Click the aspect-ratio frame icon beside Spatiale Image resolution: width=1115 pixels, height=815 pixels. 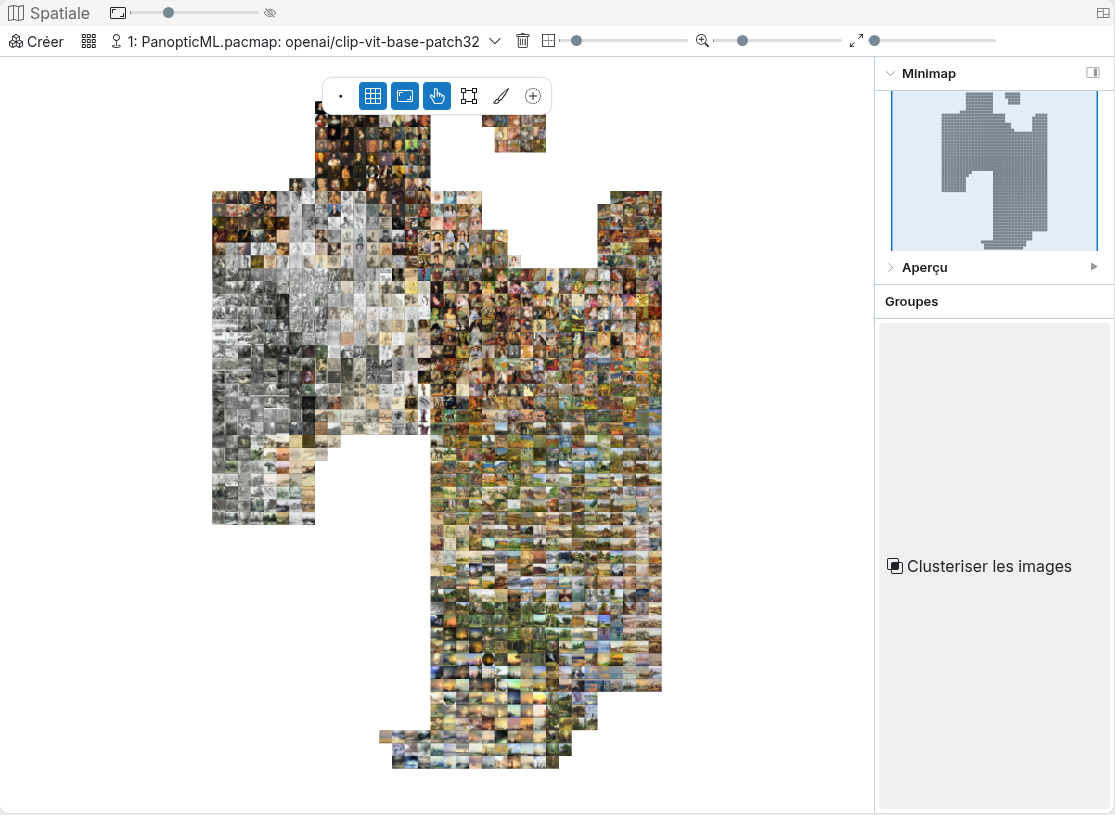pos(118,13)
